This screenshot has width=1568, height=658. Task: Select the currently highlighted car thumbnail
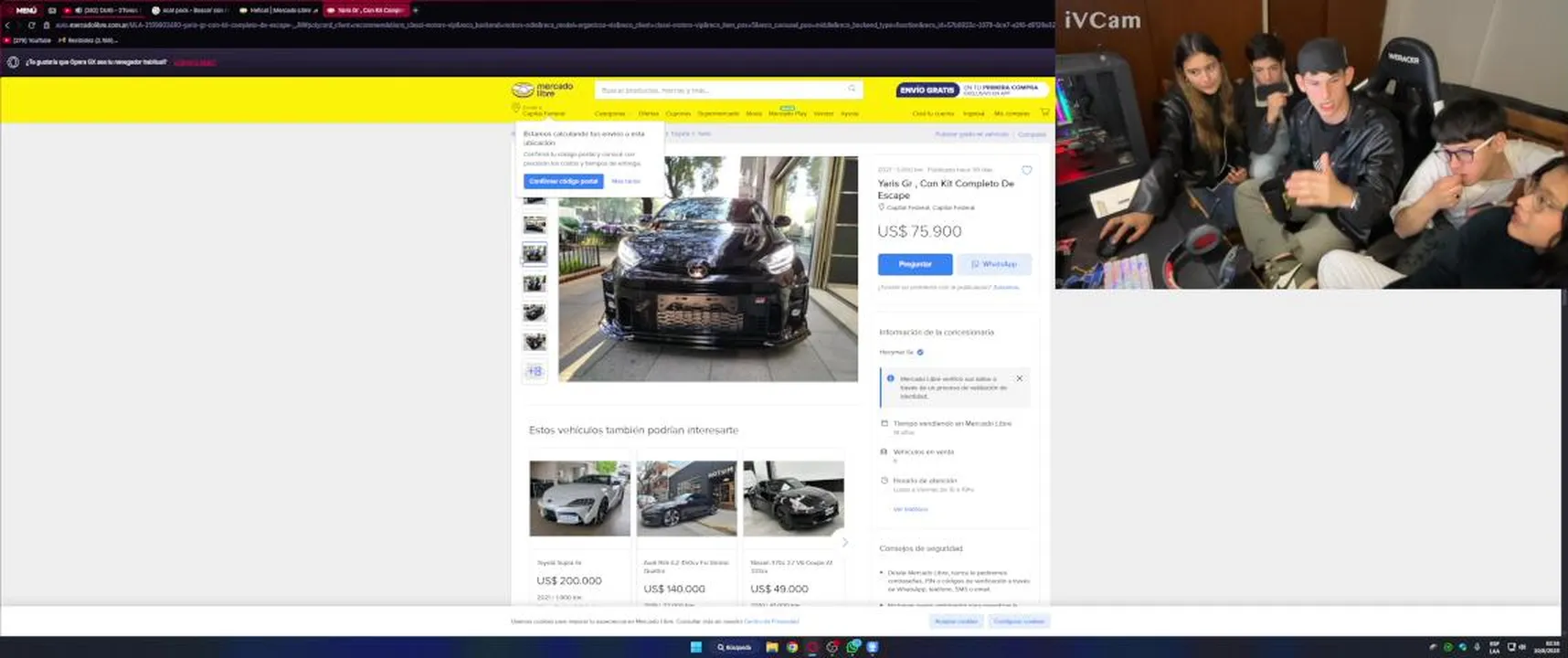coord(535,253)
